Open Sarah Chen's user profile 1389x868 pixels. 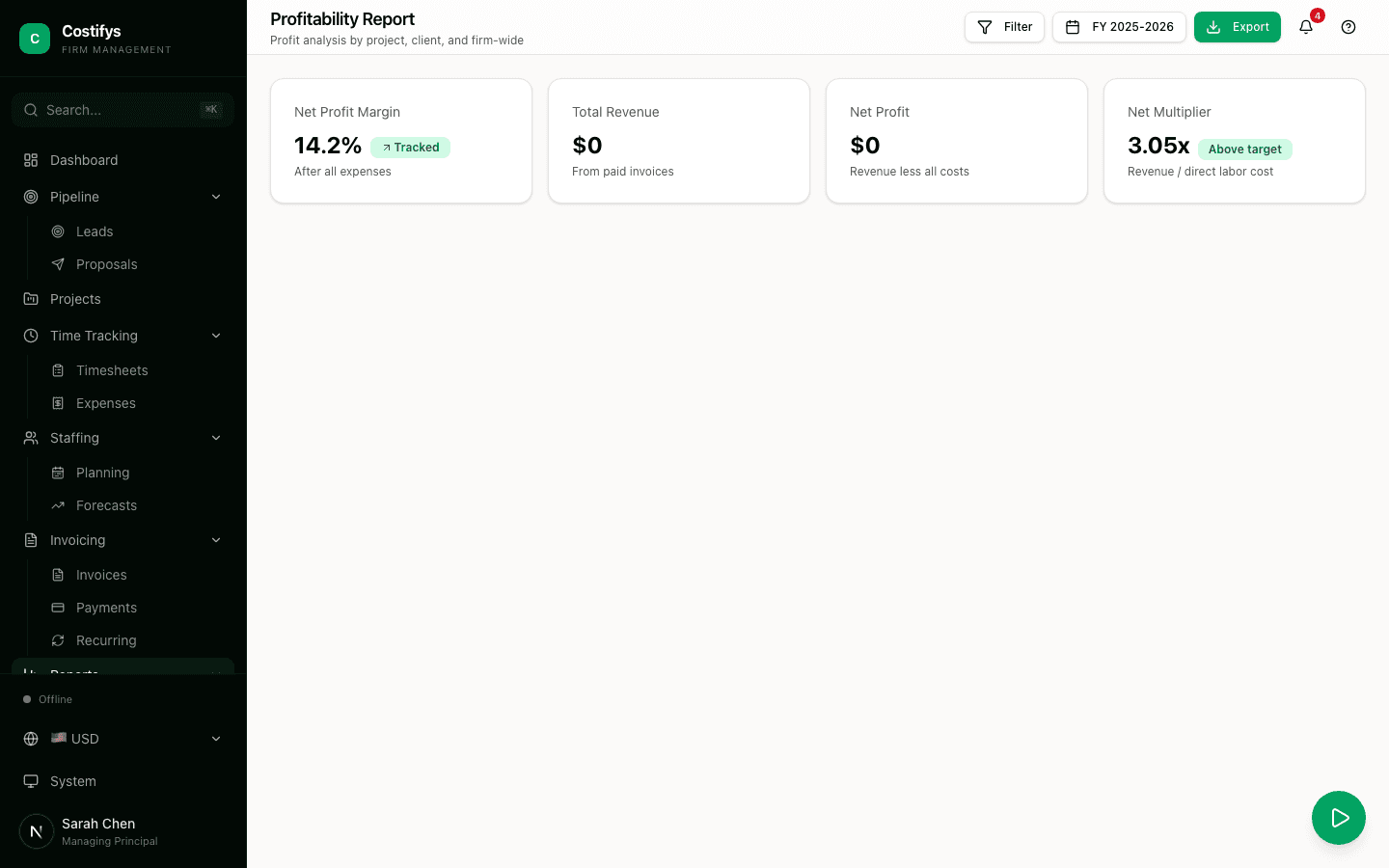point(98,831)
